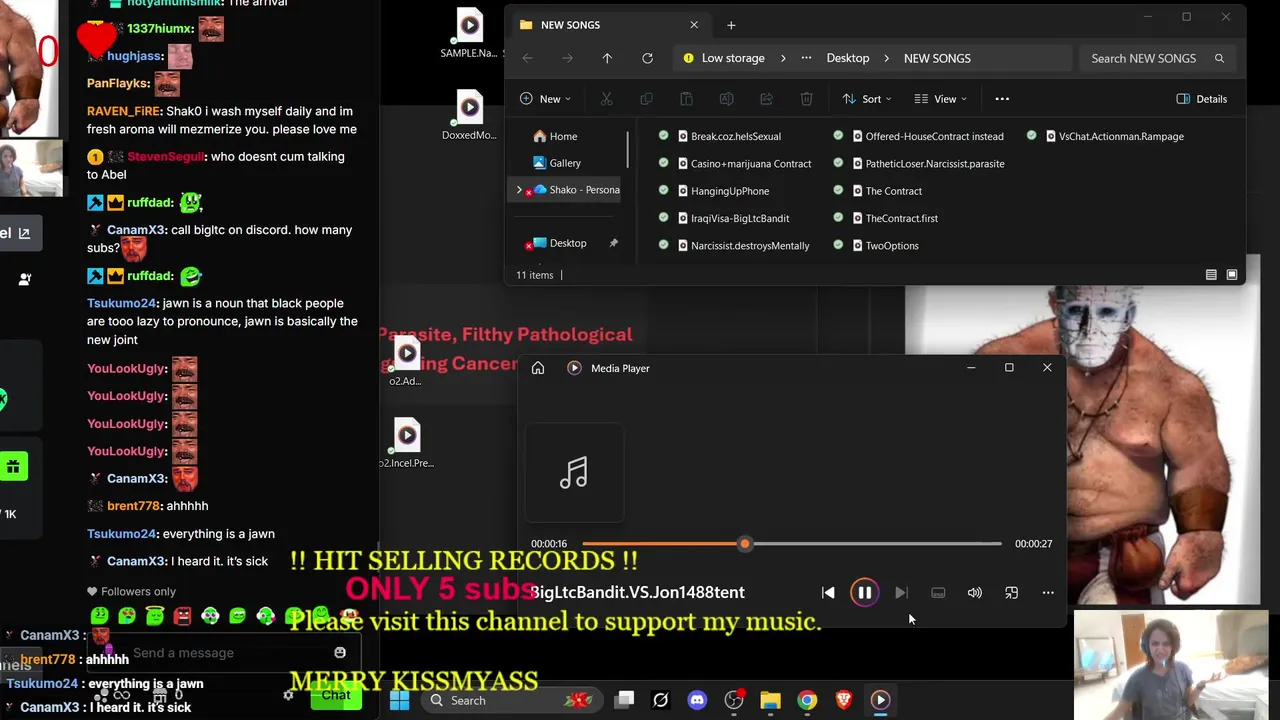This screenshot has width=1280, height=720.
Task: Click the chevron after Low storage
Action: (783, 58)
